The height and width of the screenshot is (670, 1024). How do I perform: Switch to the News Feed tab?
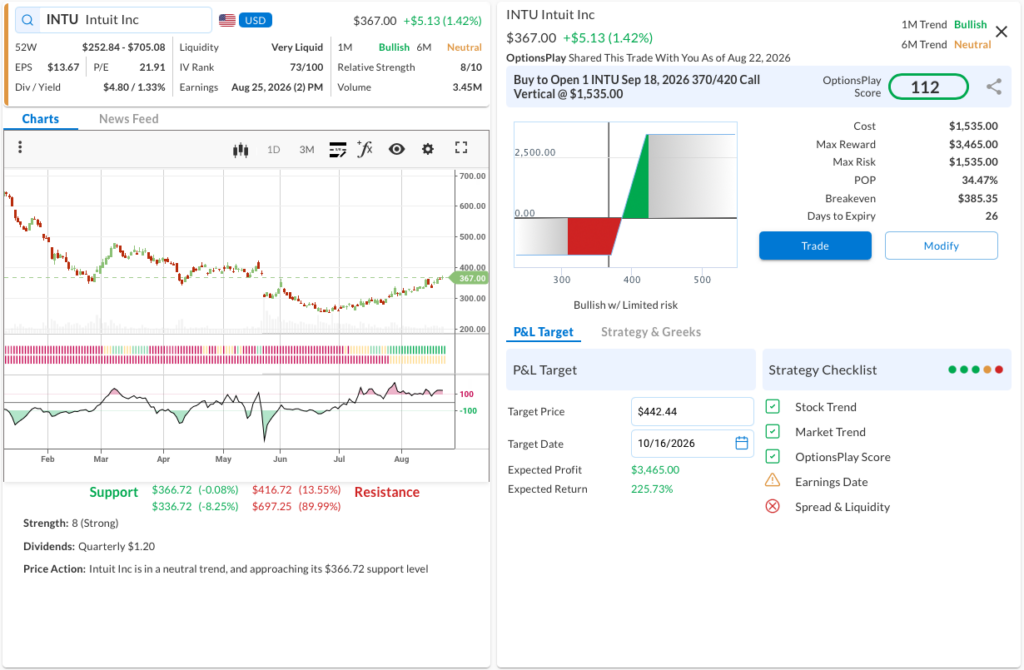pyautogui.click(x=129, y=119)
